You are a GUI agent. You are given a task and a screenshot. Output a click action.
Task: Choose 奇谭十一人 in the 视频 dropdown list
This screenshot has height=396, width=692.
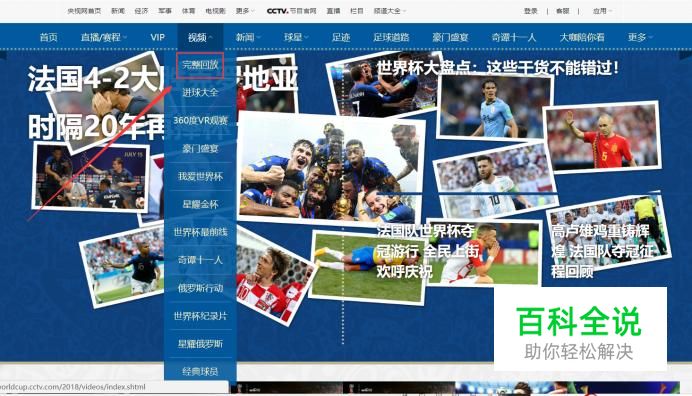[x=200, y=260]
